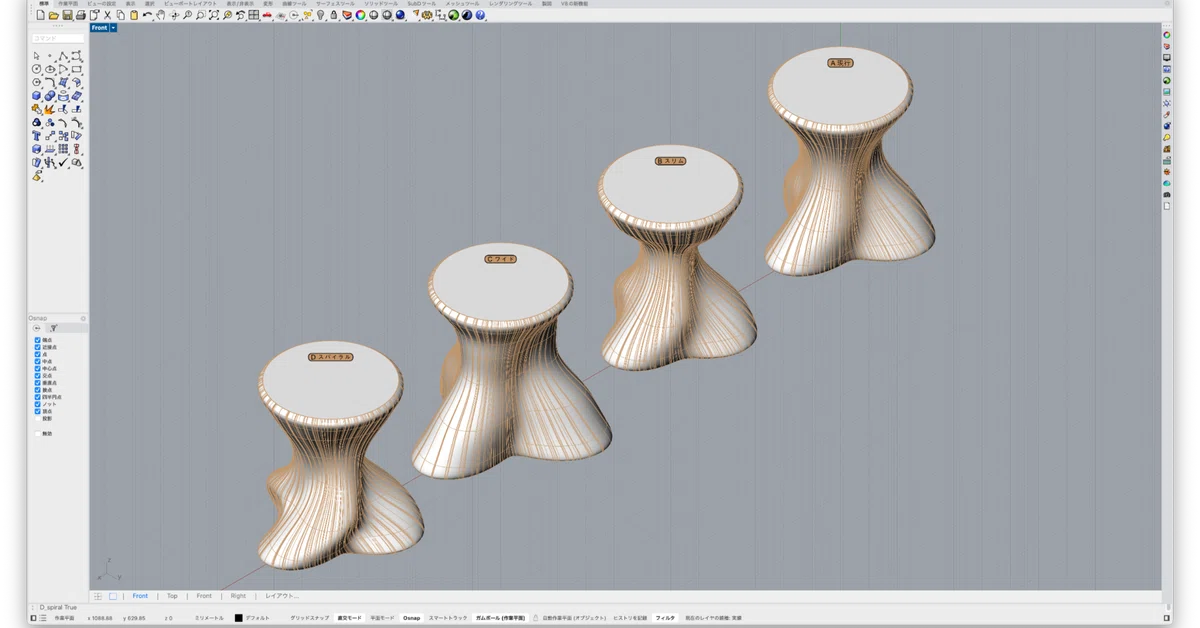Select the arrow pointer tool in sidebar

[36, 56]
